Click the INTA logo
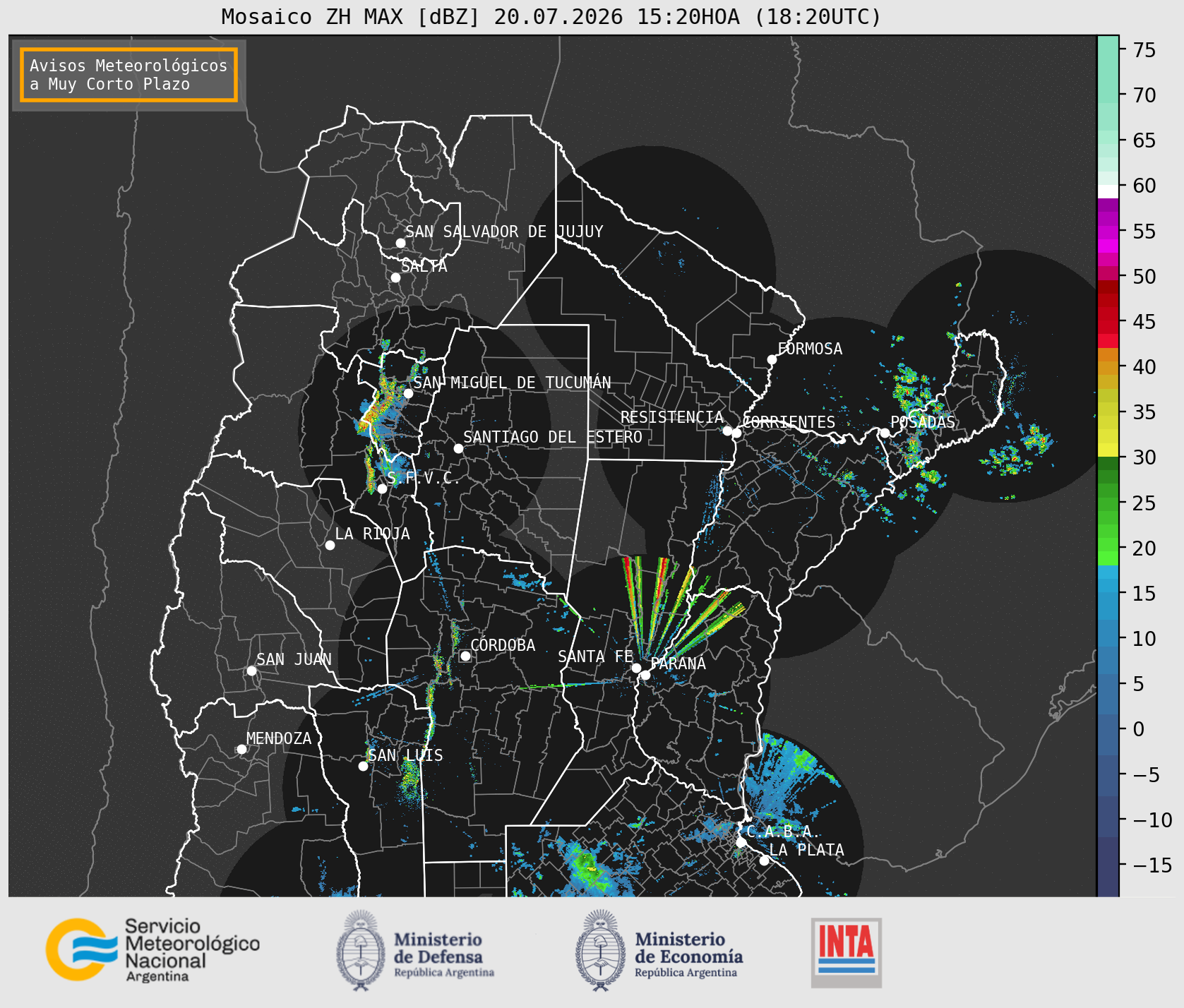Screen dimensions: 1184x1008 pos(847,952)
